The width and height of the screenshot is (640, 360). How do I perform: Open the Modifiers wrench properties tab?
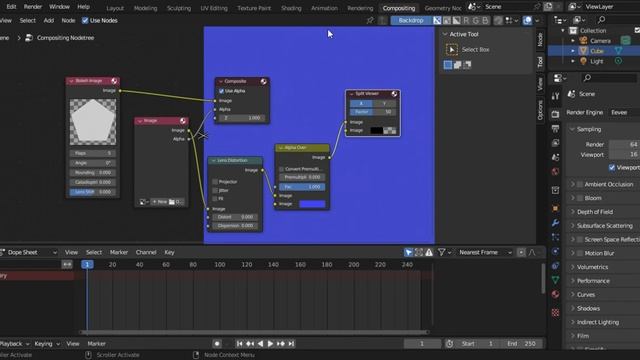[x=555, y=223]
